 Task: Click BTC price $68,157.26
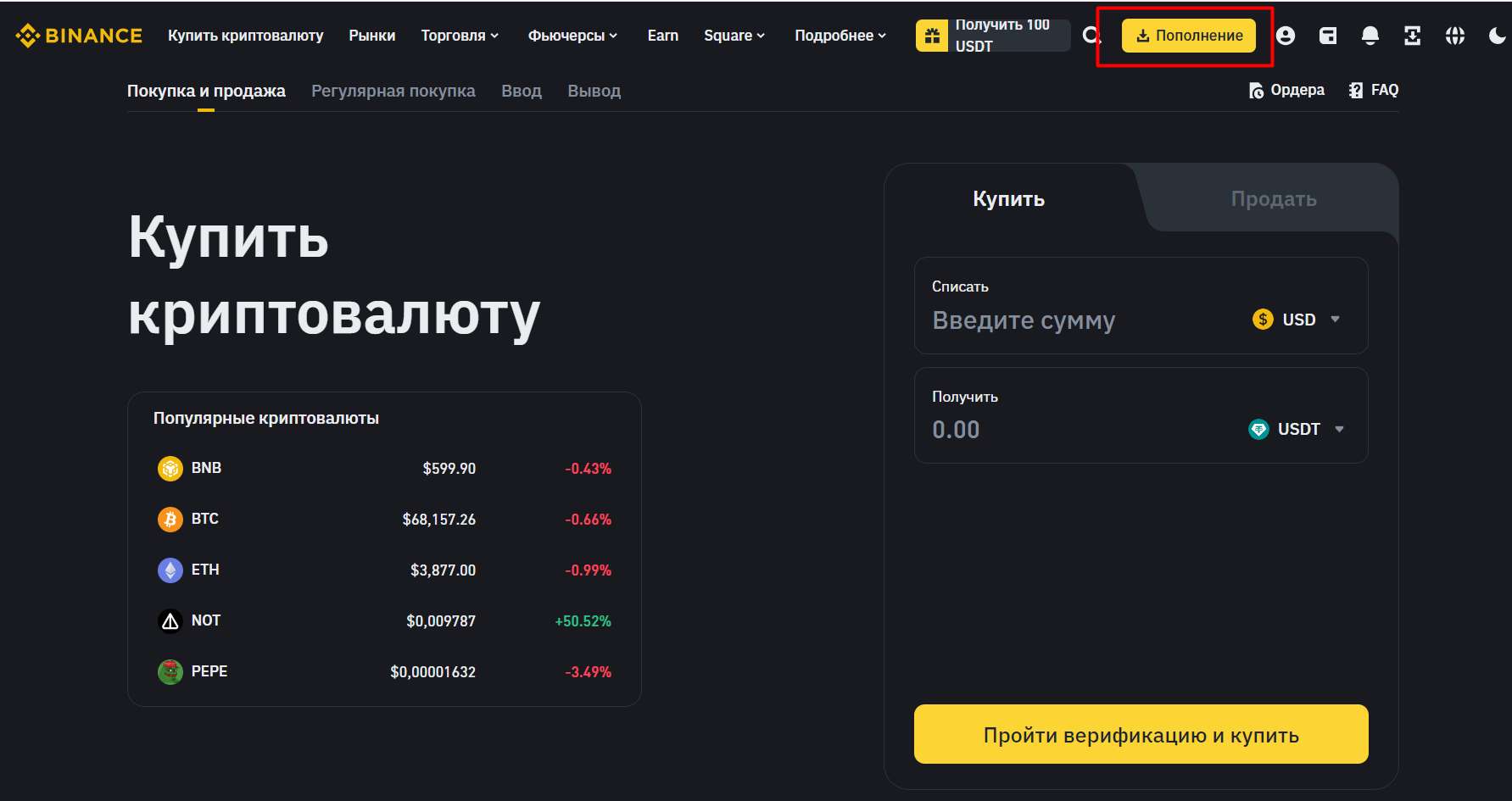(439, 520)
